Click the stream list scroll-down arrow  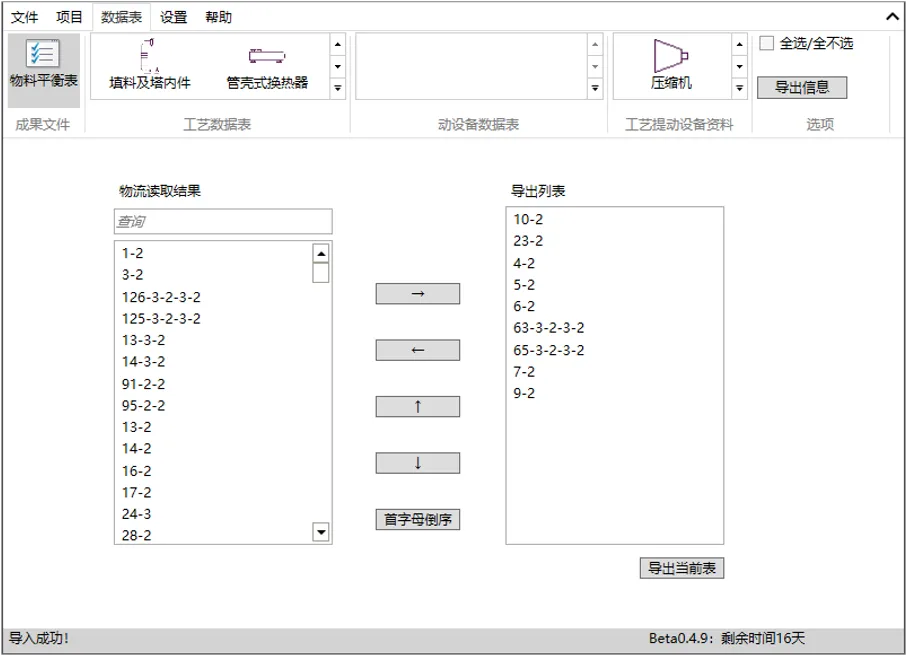click(x=321, y=532)
